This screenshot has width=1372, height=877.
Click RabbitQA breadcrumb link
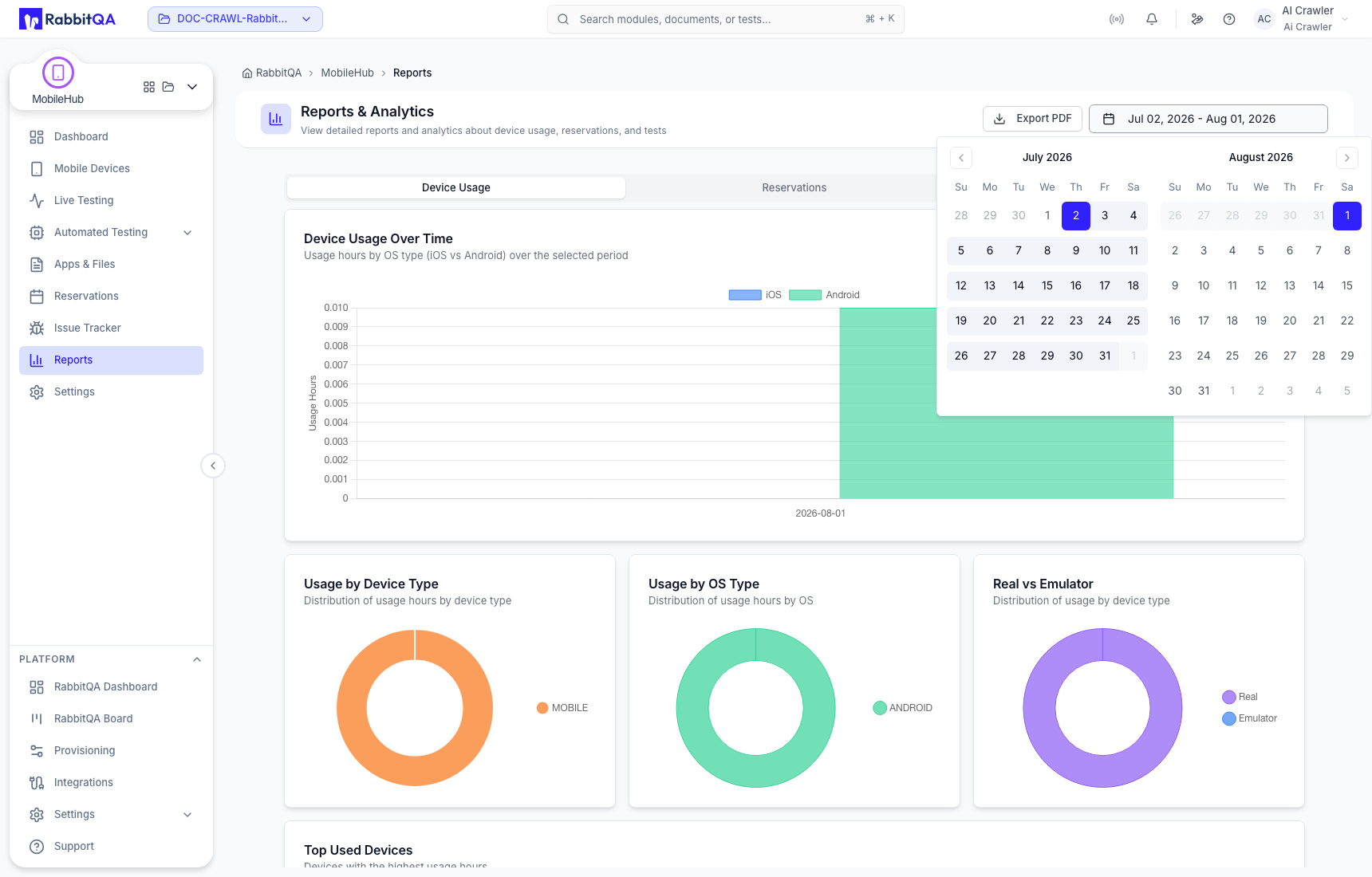click(x=278, y=73)
